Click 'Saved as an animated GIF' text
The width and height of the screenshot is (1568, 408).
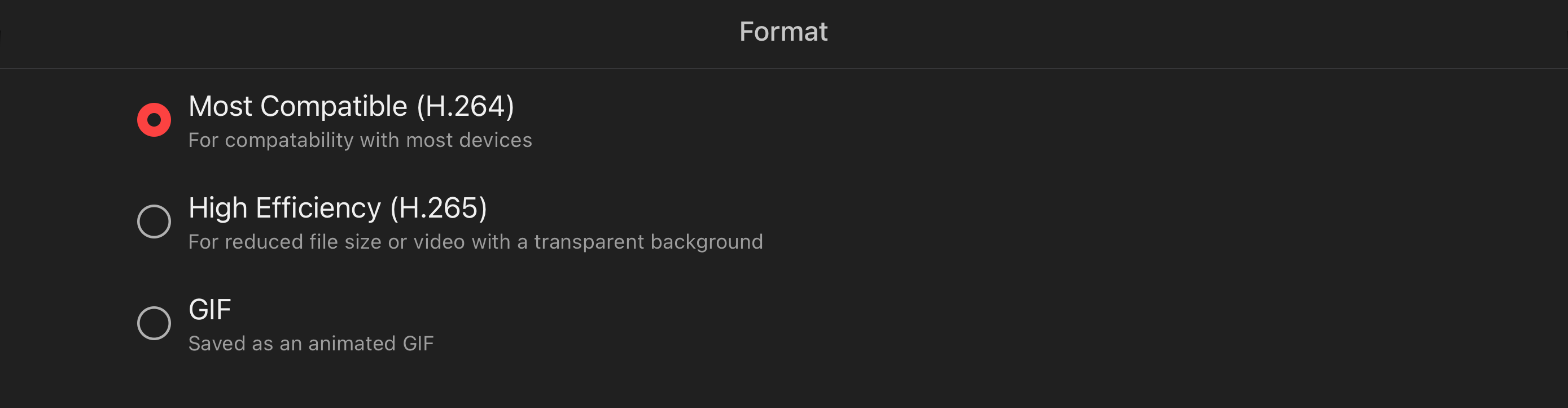(311, 344)
